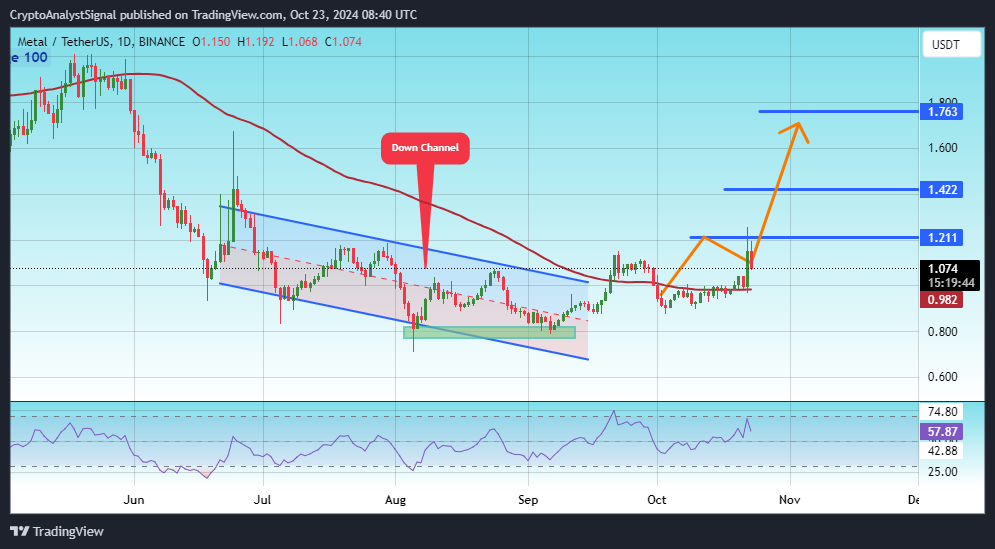The height and width of the screenshot is (549, 995).
Task: Click the 25.00 RSI axis label
Action: point(942,472)
